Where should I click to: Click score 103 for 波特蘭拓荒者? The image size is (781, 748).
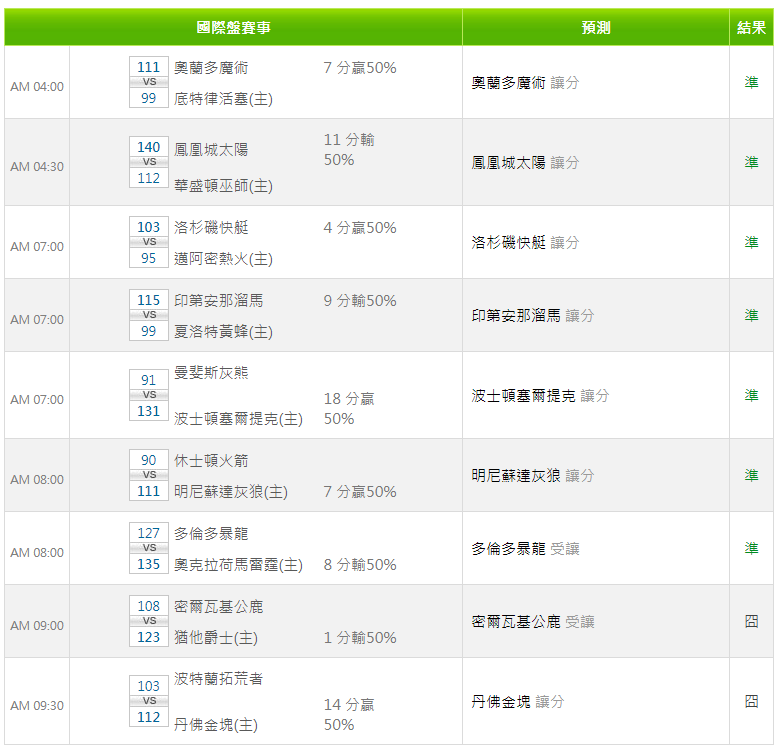pyautogui.click(x=148, y=686)
